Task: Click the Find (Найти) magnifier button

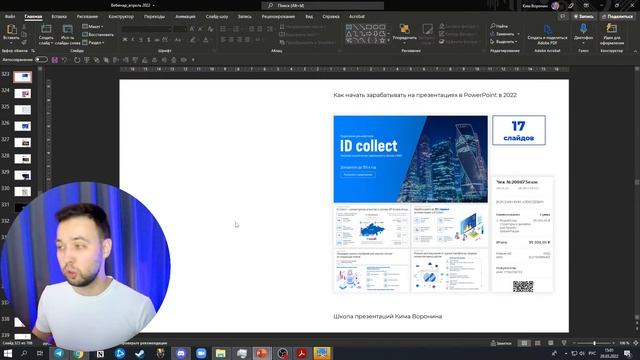Action: pyautogui.click(x=500, y=26)
